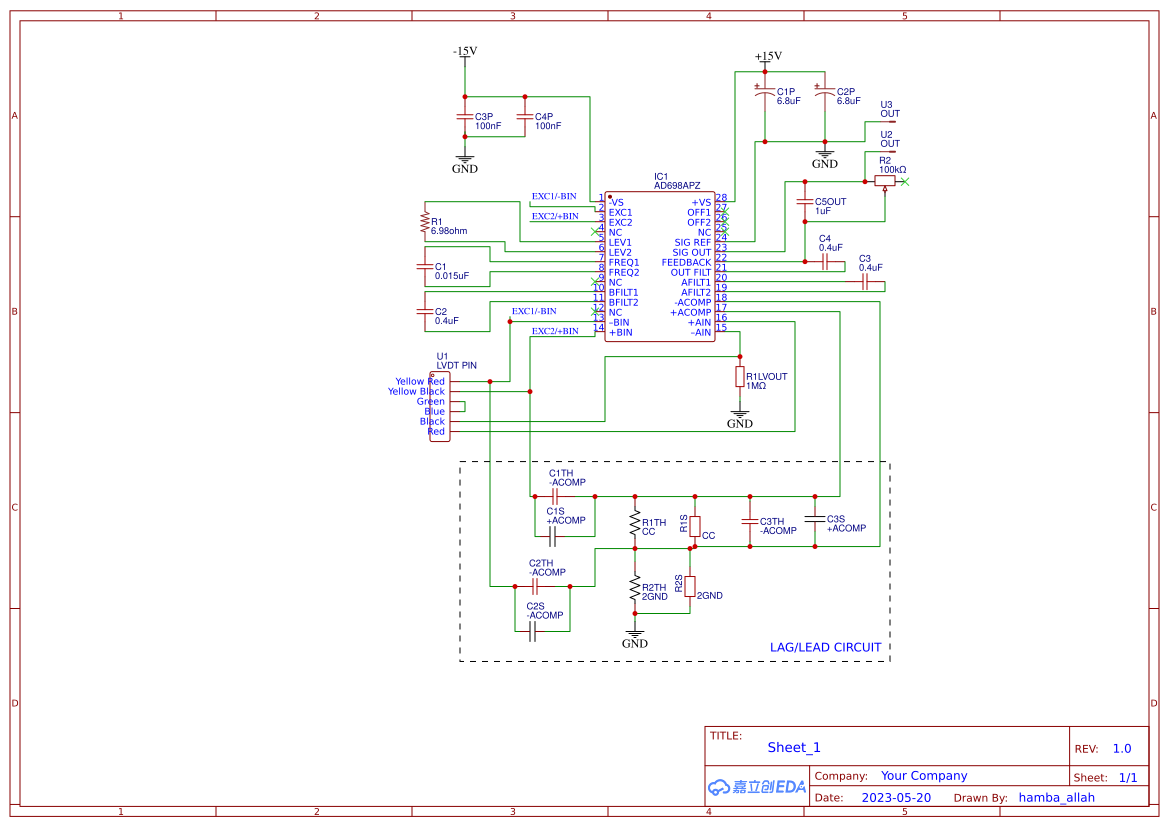The image size is (1169, 827).
Task: Select the C3P 100nF capacitor symbol
Action: pos(465,115)
